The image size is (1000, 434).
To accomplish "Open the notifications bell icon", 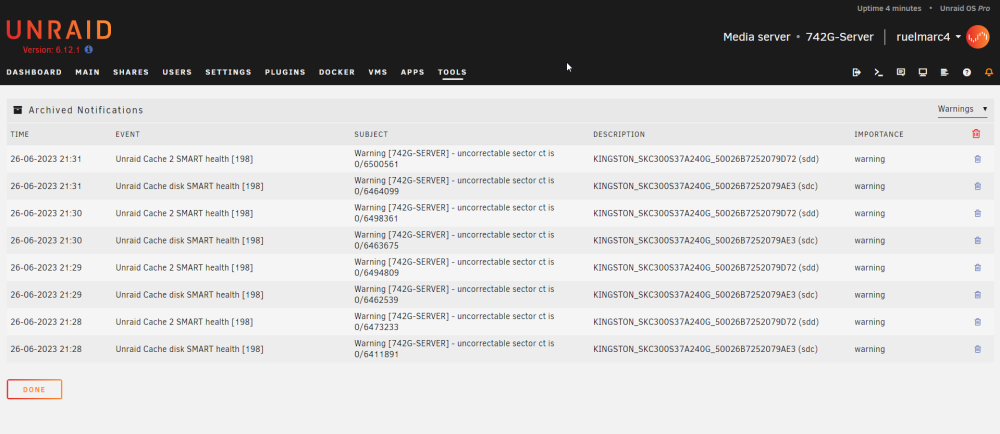I will click(x=989, y=73).
